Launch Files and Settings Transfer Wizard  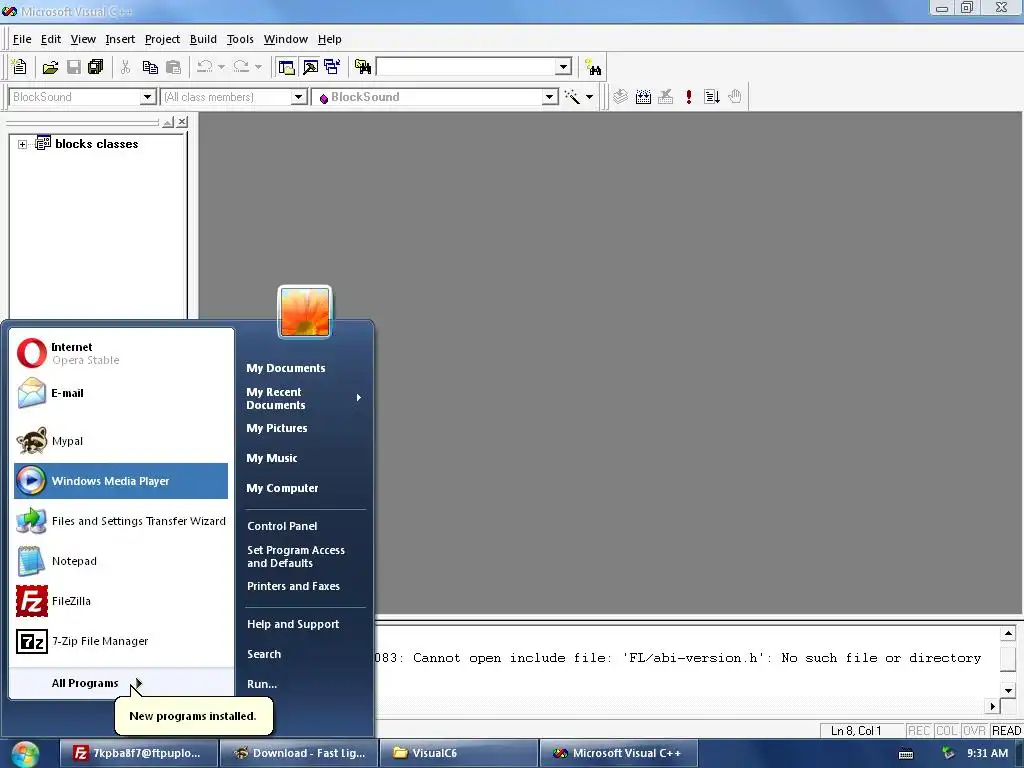(121, 520)
